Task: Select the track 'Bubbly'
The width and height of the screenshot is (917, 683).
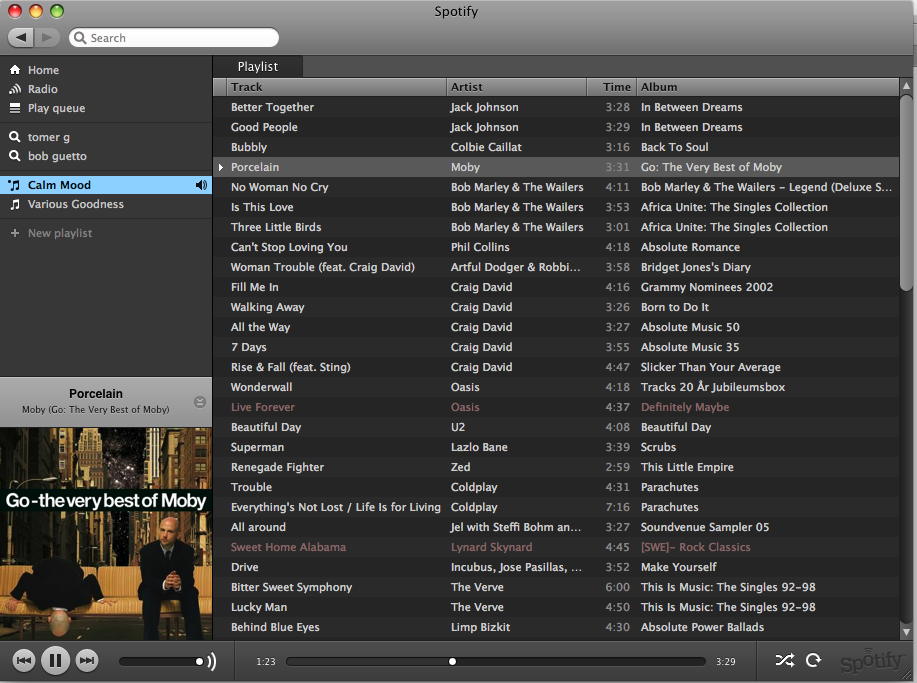Action: (249, 147)
